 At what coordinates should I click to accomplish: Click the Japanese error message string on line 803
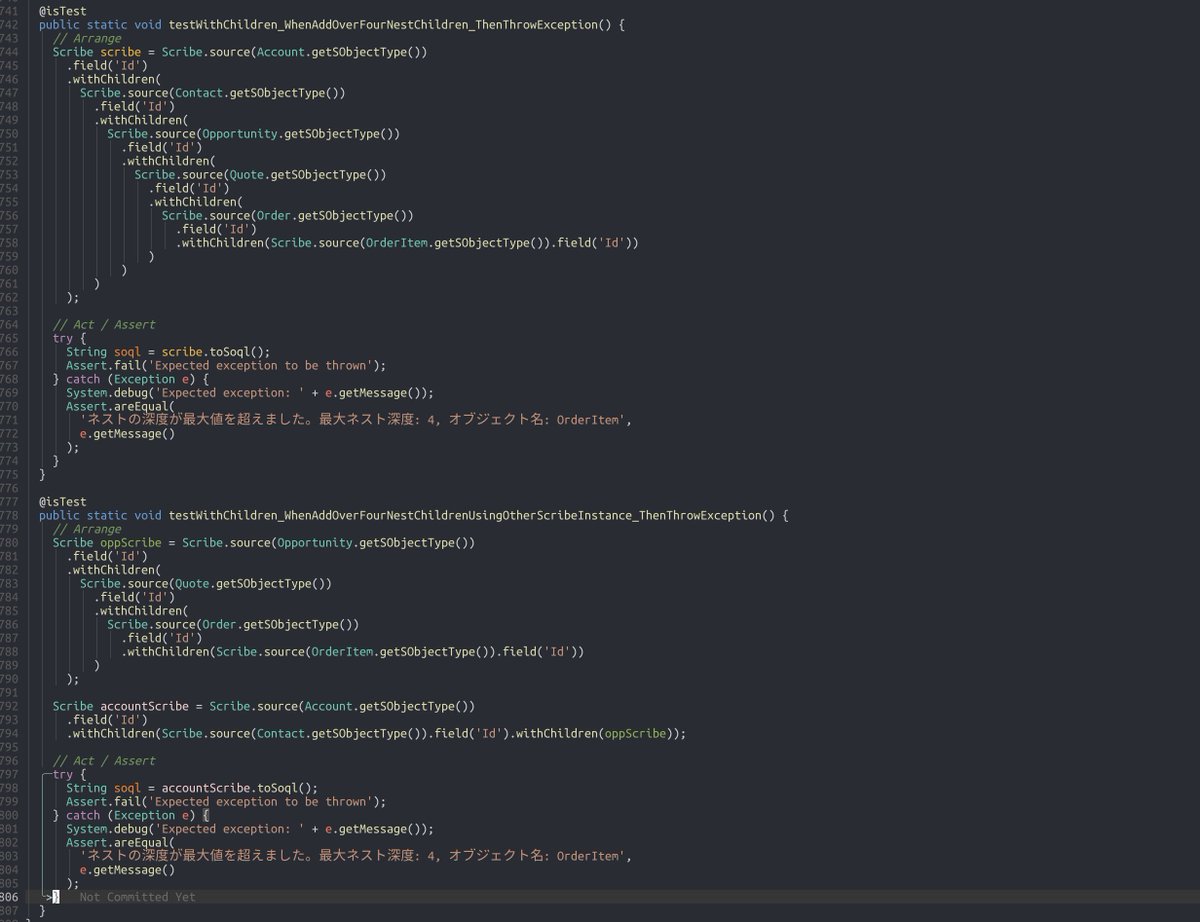(x=355, y=856)
